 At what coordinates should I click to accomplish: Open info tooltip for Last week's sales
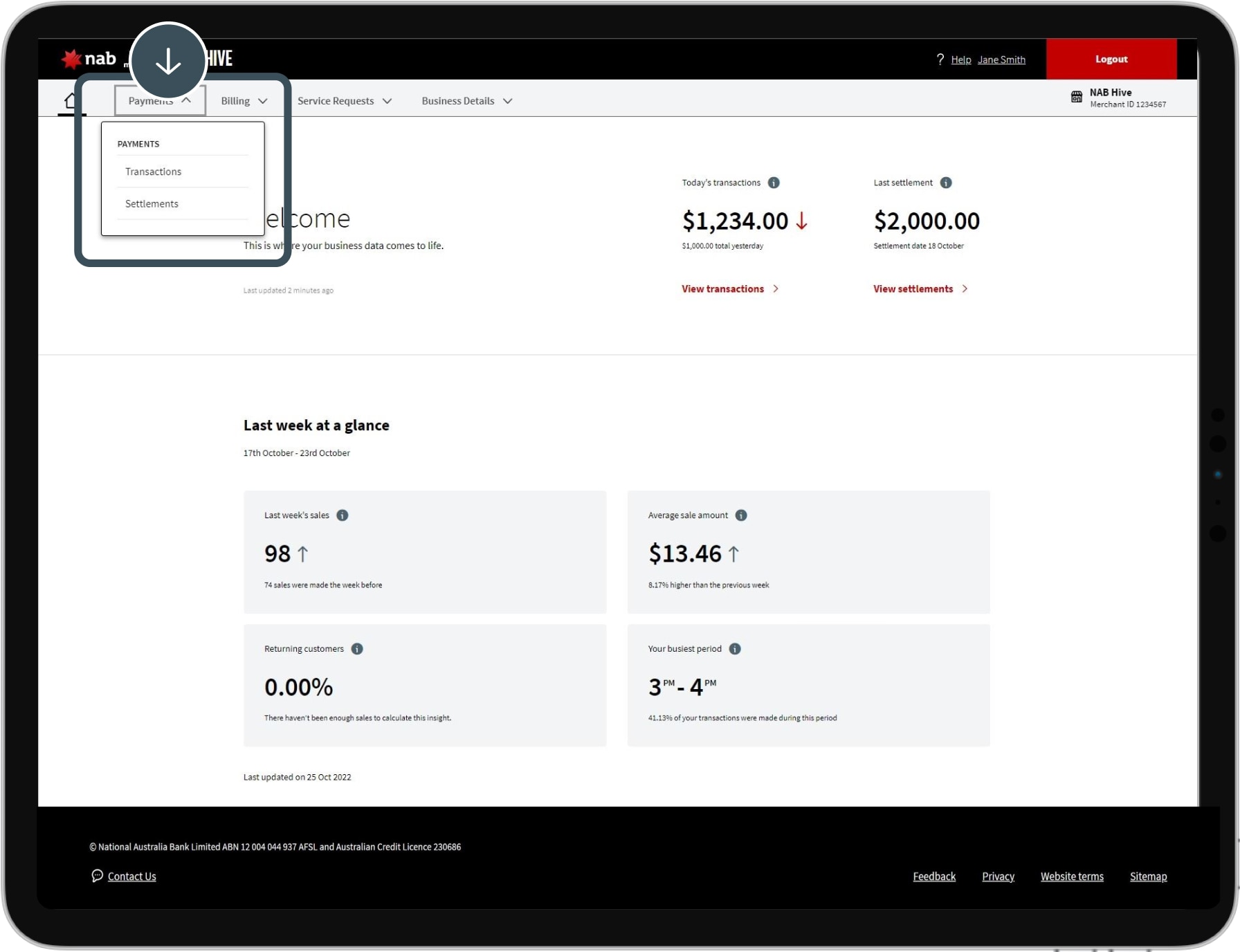[343, 515]
